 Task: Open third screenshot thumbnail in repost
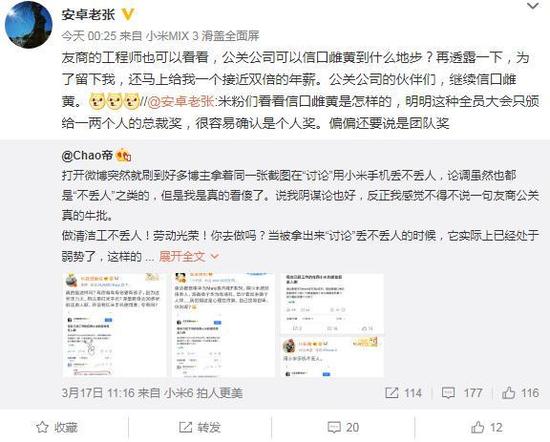(332, 325)
